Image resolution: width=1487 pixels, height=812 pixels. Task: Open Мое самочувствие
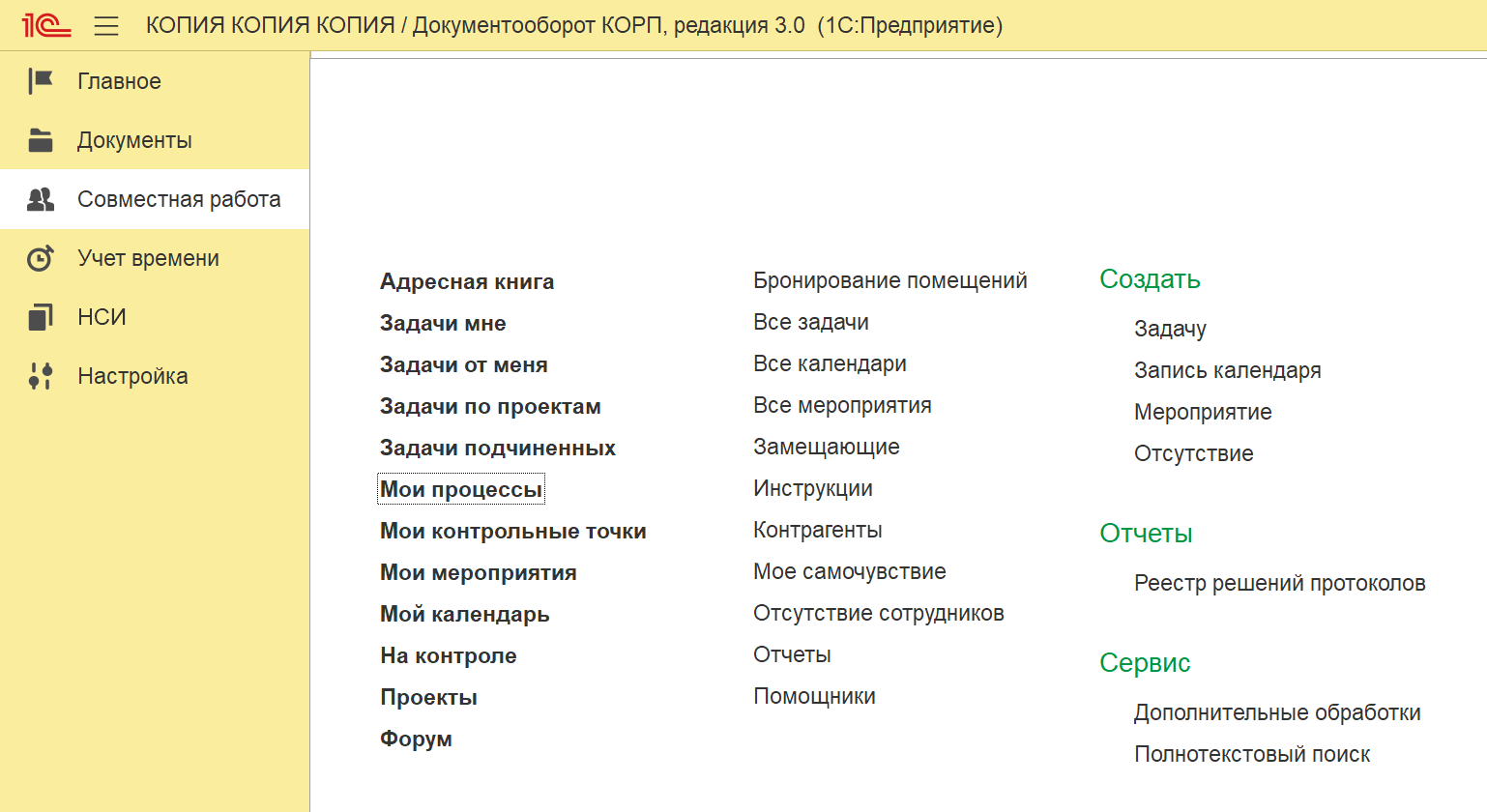(x=850, y=571)
